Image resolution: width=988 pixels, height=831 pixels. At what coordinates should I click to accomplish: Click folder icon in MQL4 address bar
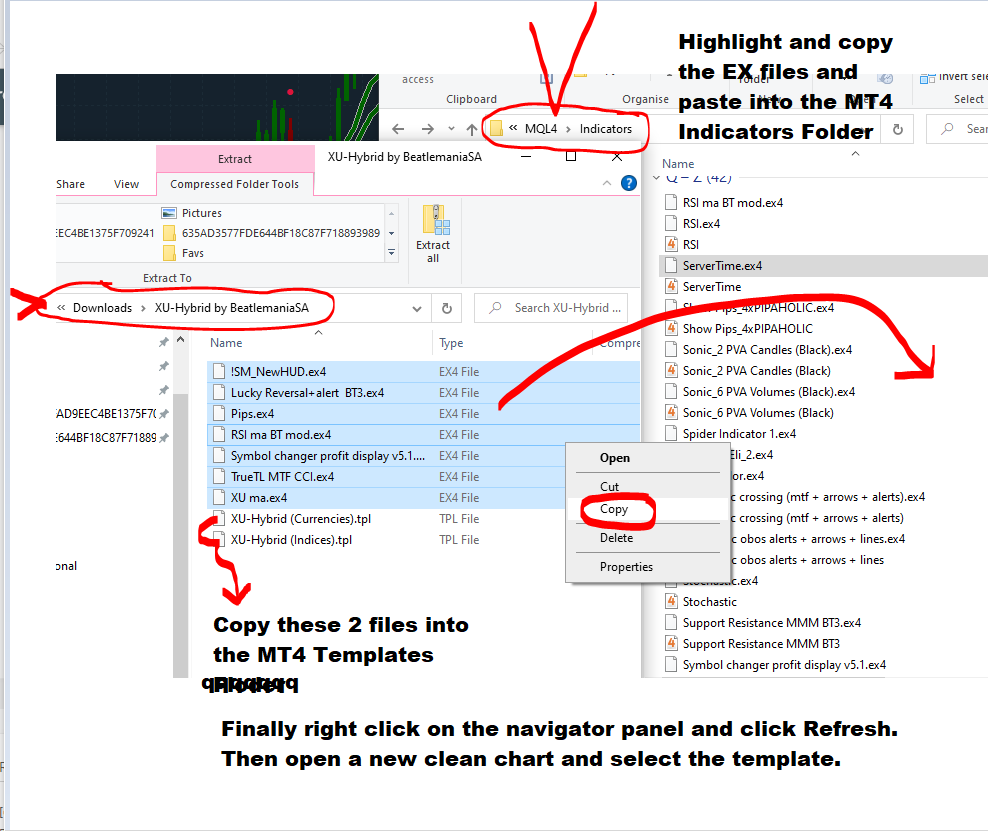tap(497, 129)
